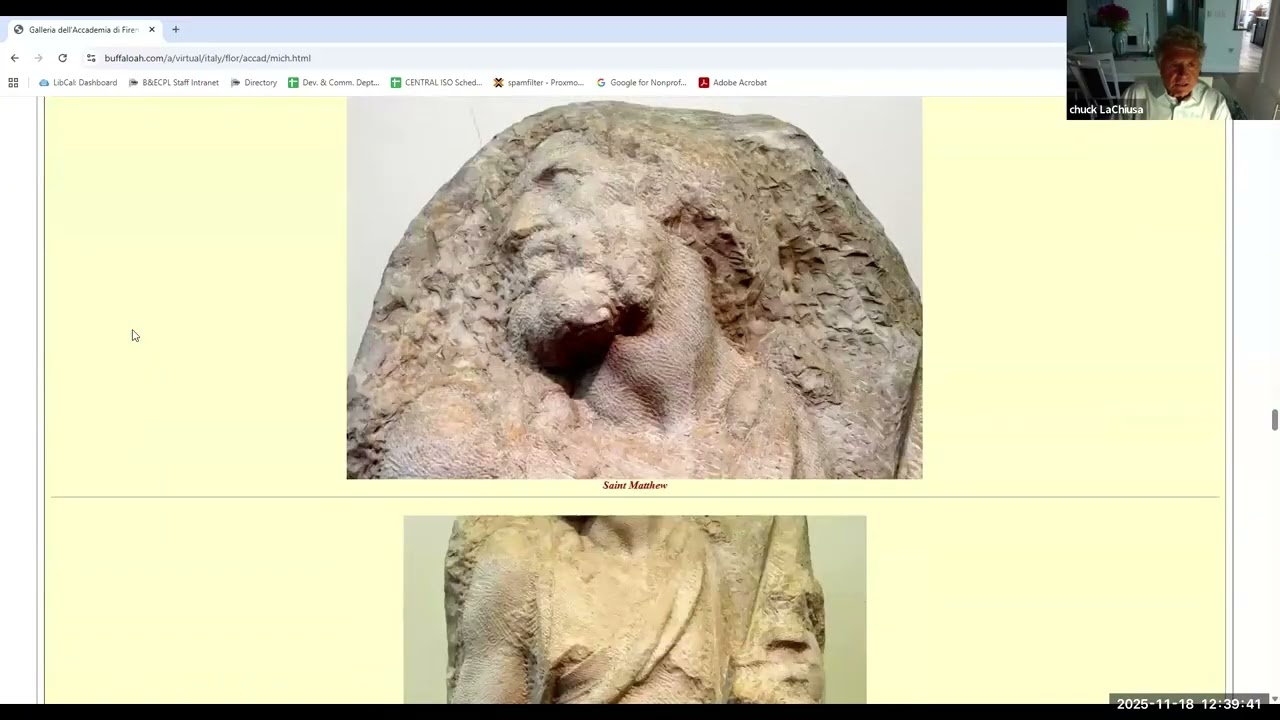This screenshot has height=720, width=1280.
Task: Open the LibCal: Dashboard bookmark
Action: click(78, 83)
